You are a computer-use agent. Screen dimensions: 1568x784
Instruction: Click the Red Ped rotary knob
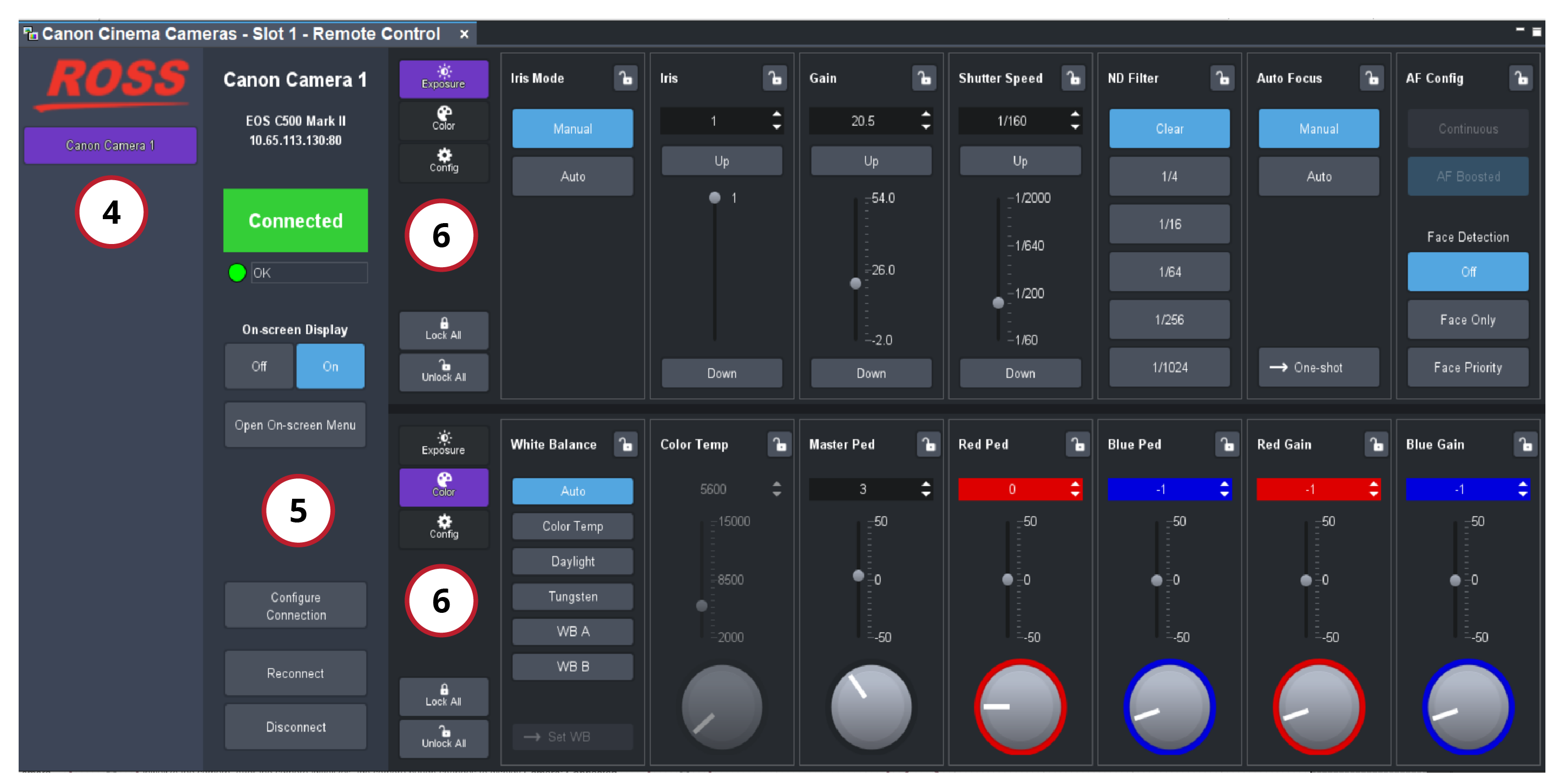point(1020,707)
